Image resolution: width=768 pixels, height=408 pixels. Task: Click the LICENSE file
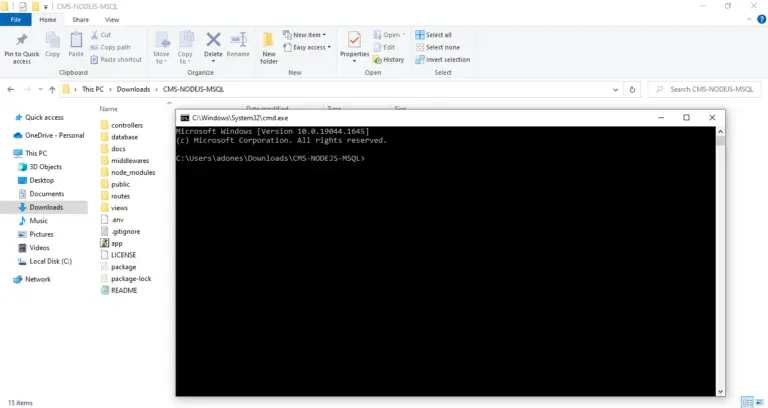tap(119, 255)
